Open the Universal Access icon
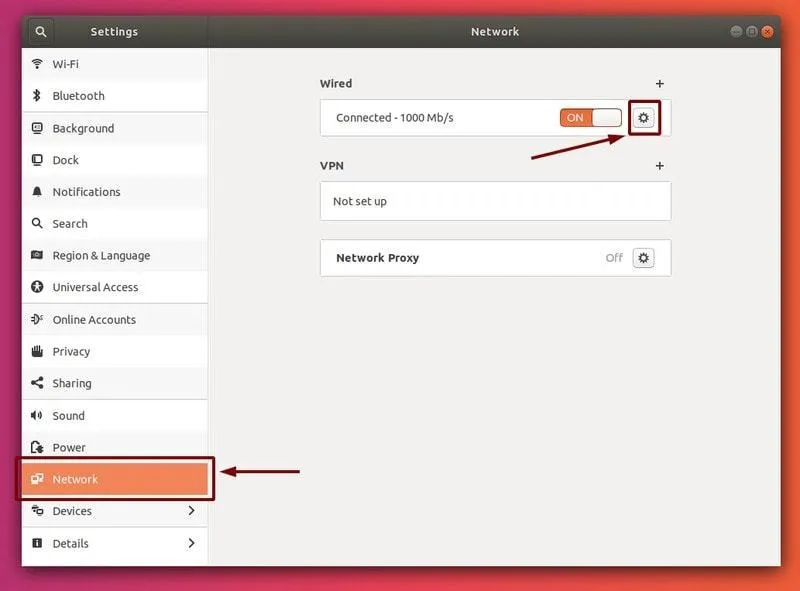Screen dimensions: 800x591 point(37,287)
